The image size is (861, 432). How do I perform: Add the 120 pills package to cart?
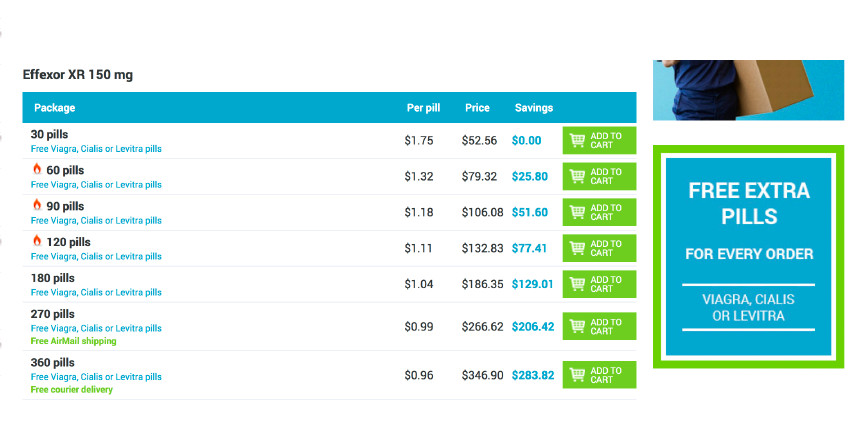(599, 248)
